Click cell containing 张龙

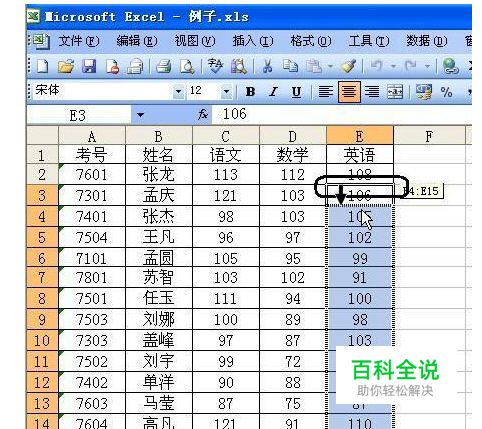point(159,174)
